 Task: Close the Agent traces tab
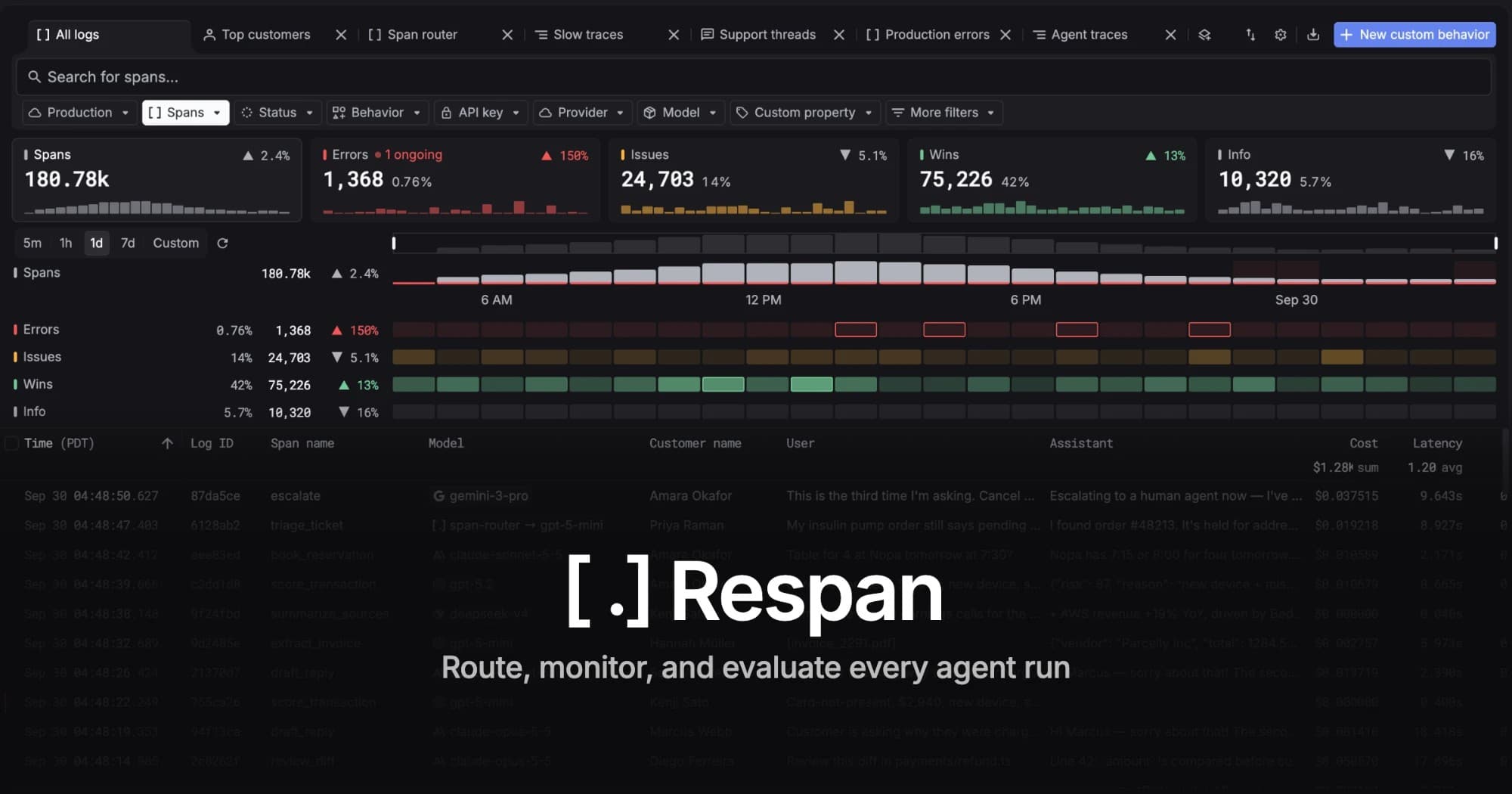click(1170, 35)
